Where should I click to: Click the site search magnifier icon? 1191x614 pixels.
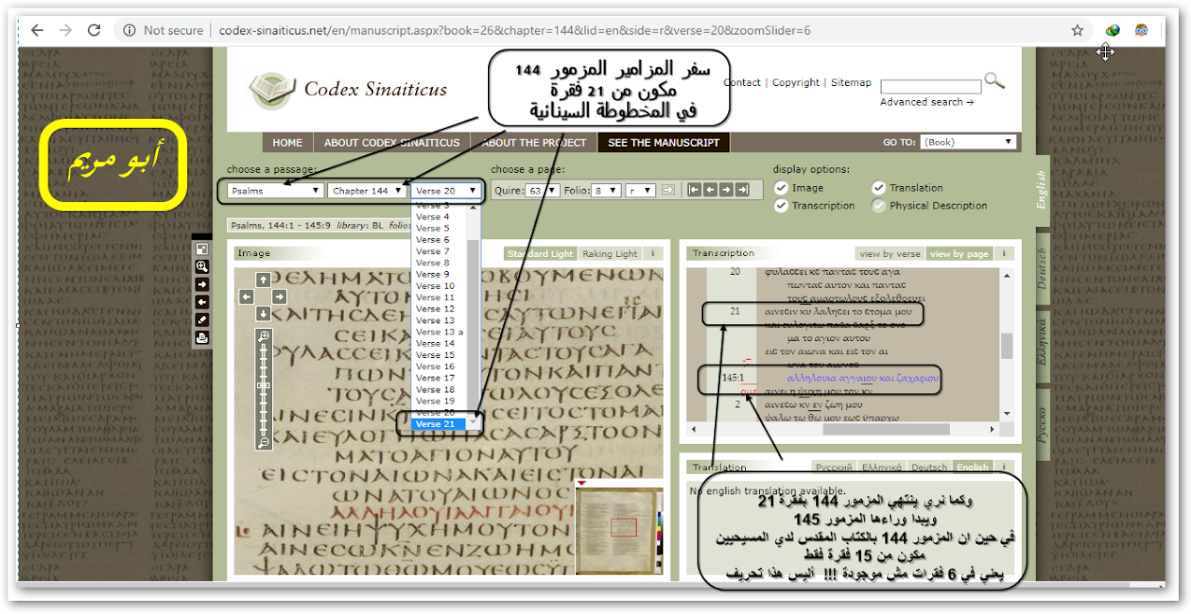[994, 80]
